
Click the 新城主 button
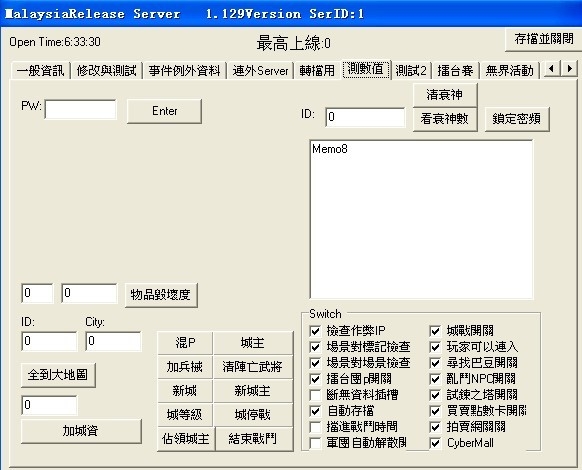(x=253, y=391)
